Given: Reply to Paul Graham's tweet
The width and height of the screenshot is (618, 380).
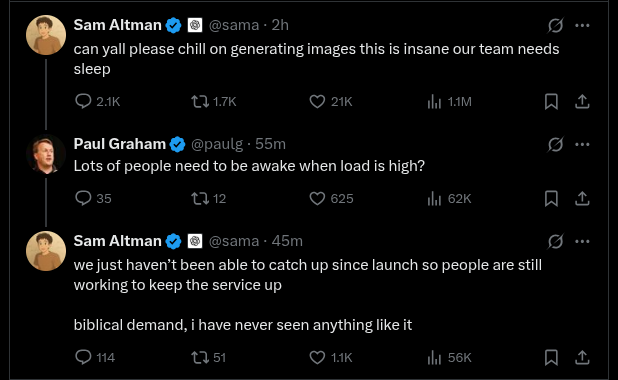Looking at the screenshot, I should [x=83, y=198].
